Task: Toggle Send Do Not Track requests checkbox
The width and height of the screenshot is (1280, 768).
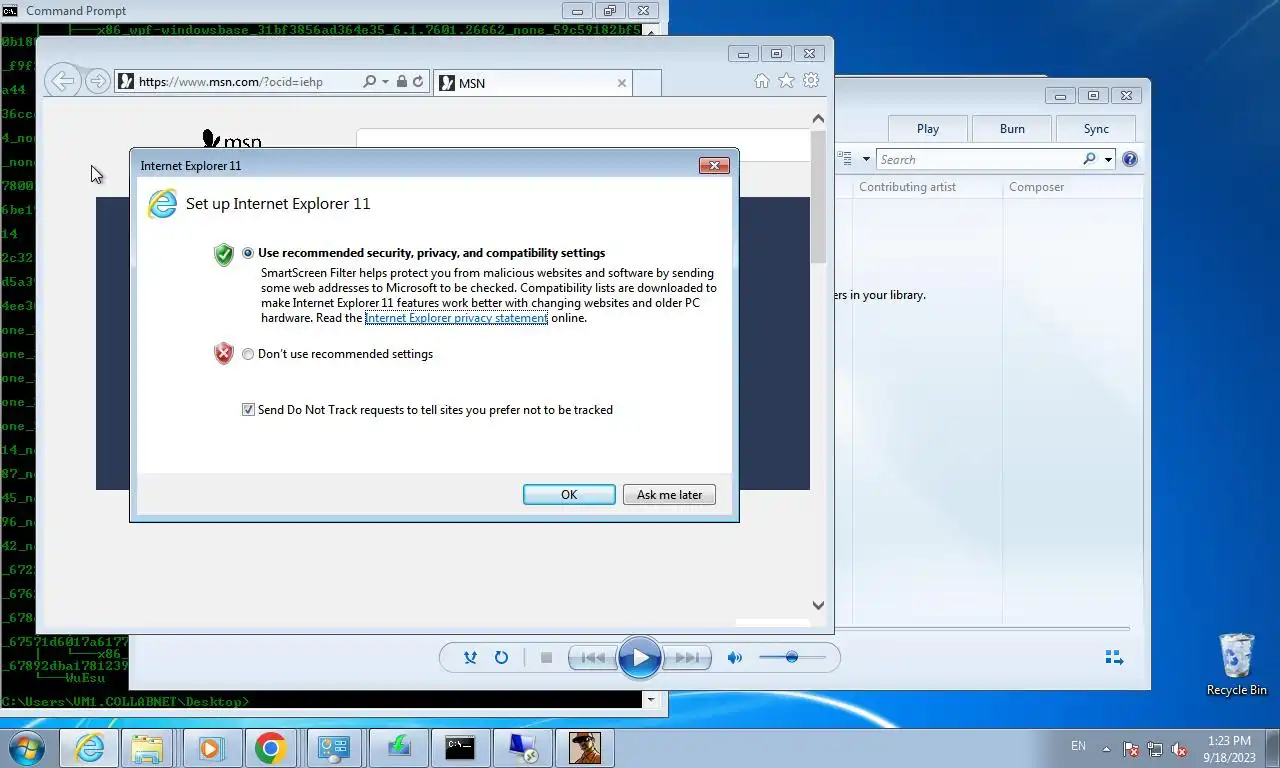Action: (248, 410)
